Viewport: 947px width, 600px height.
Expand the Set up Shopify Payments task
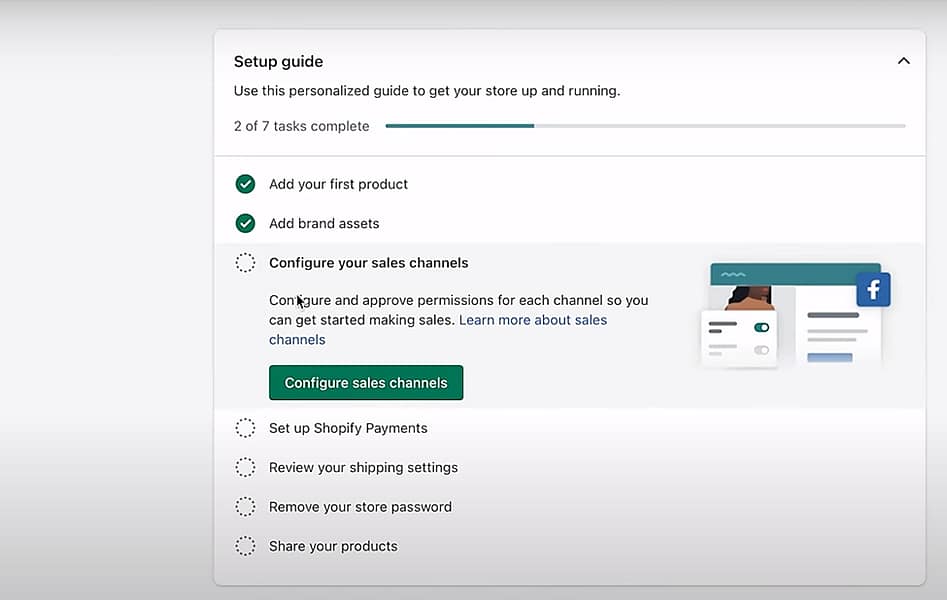coord(348,427)
